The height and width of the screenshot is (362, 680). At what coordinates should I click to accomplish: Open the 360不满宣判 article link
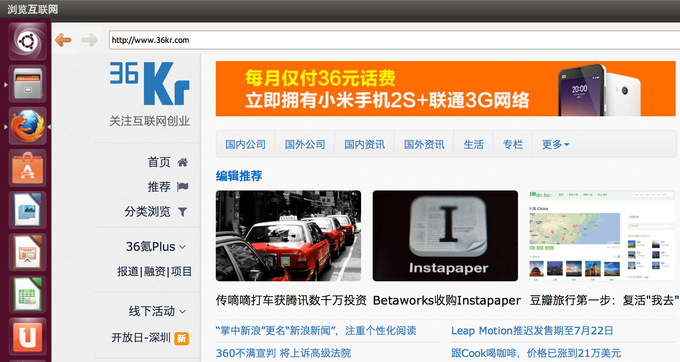(284, 353)
